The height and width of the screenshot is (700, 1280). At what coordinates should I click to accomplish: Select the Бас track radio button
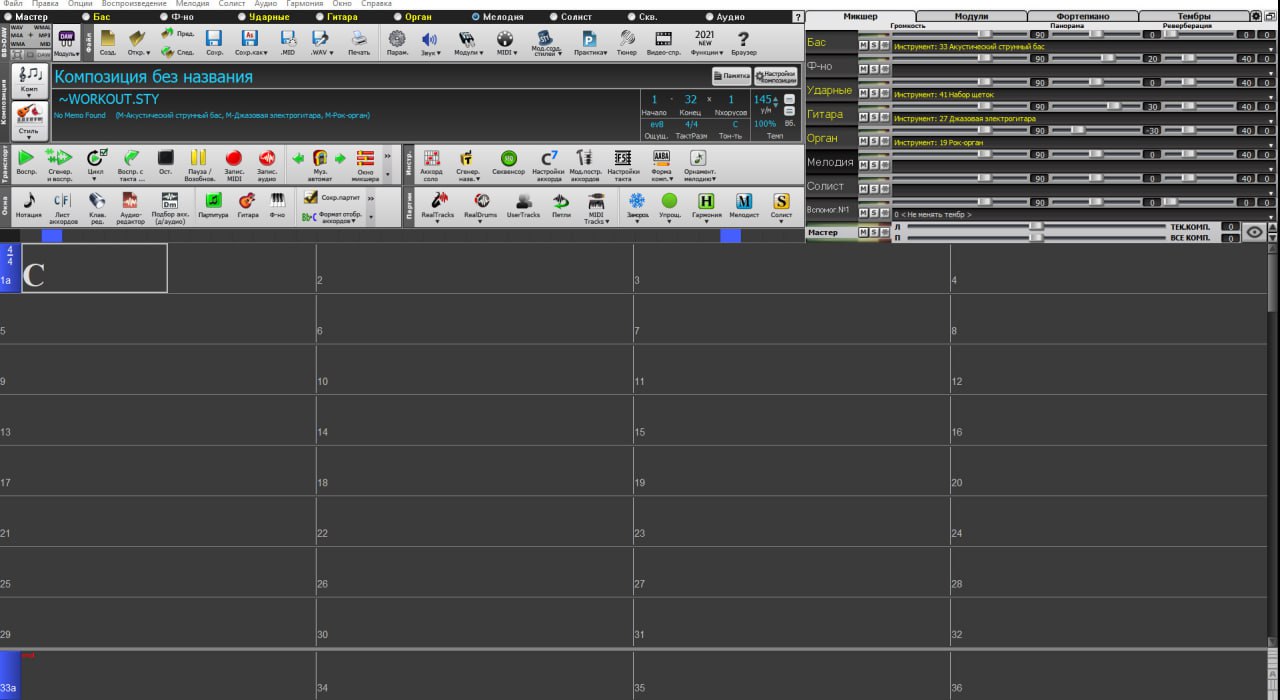coord(86,17)
